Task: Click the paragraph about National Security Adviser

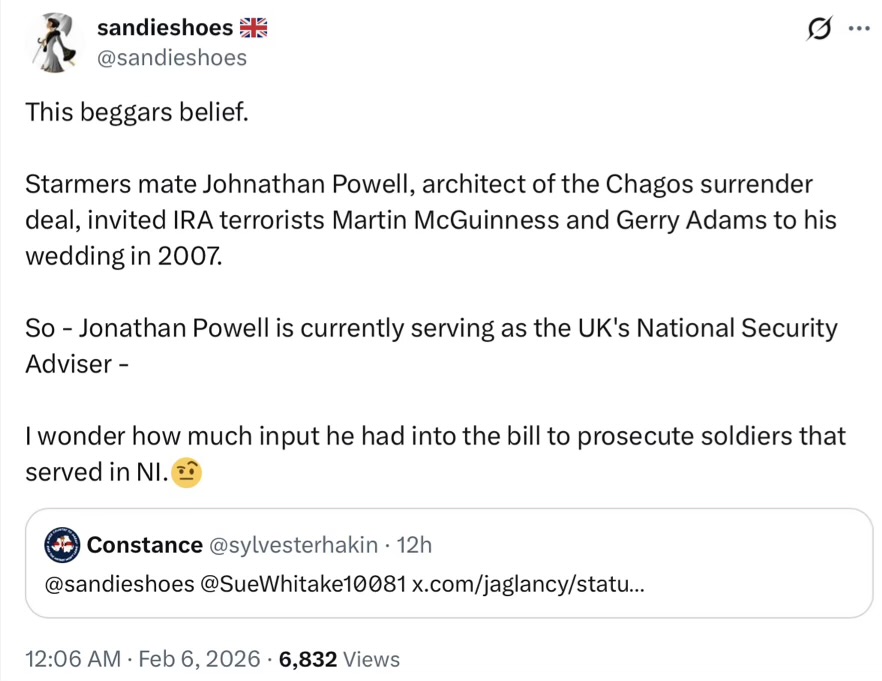Action: (x=430, y=345)
